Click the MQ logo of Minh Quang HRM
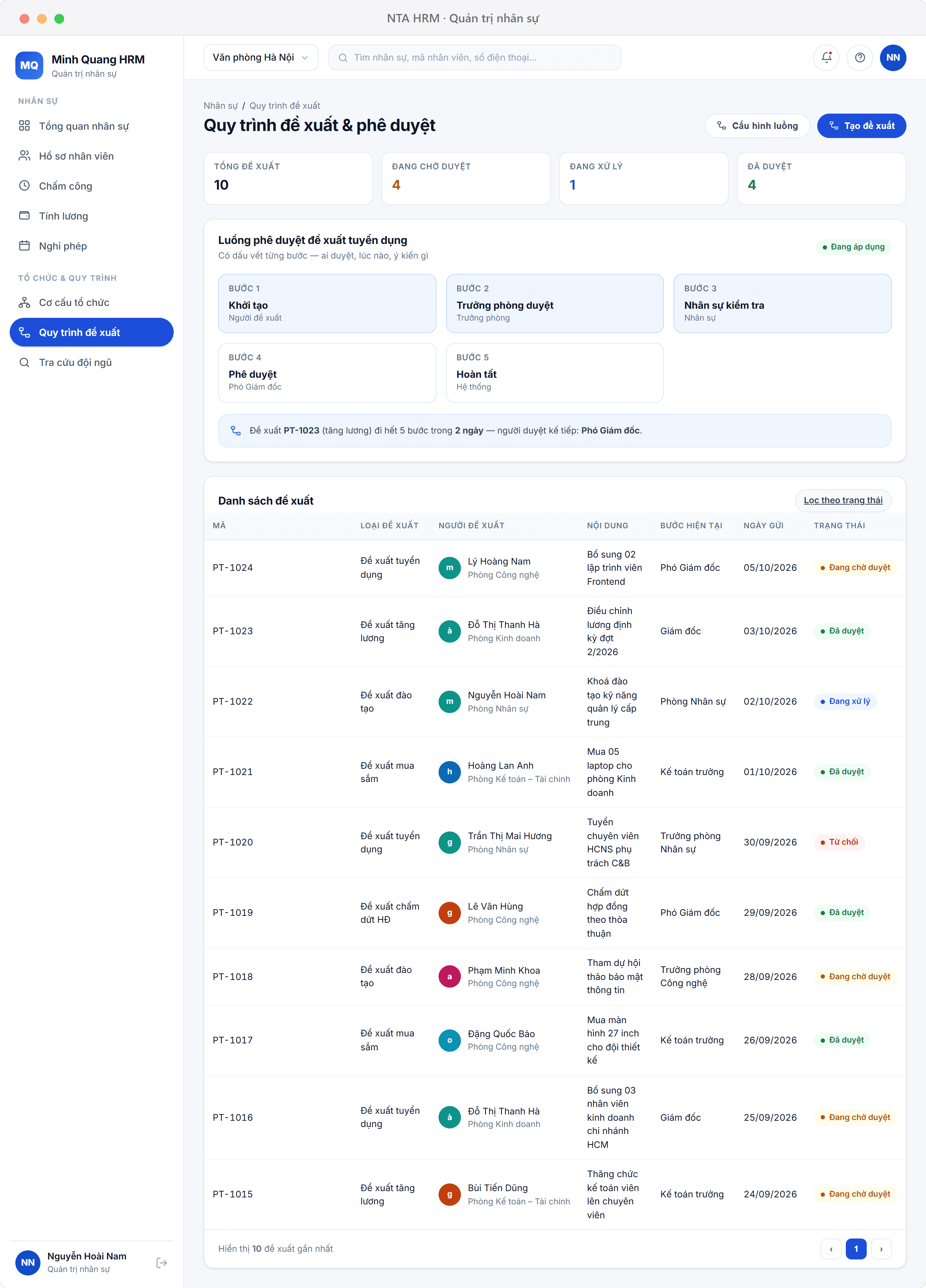 coord(29,65)
